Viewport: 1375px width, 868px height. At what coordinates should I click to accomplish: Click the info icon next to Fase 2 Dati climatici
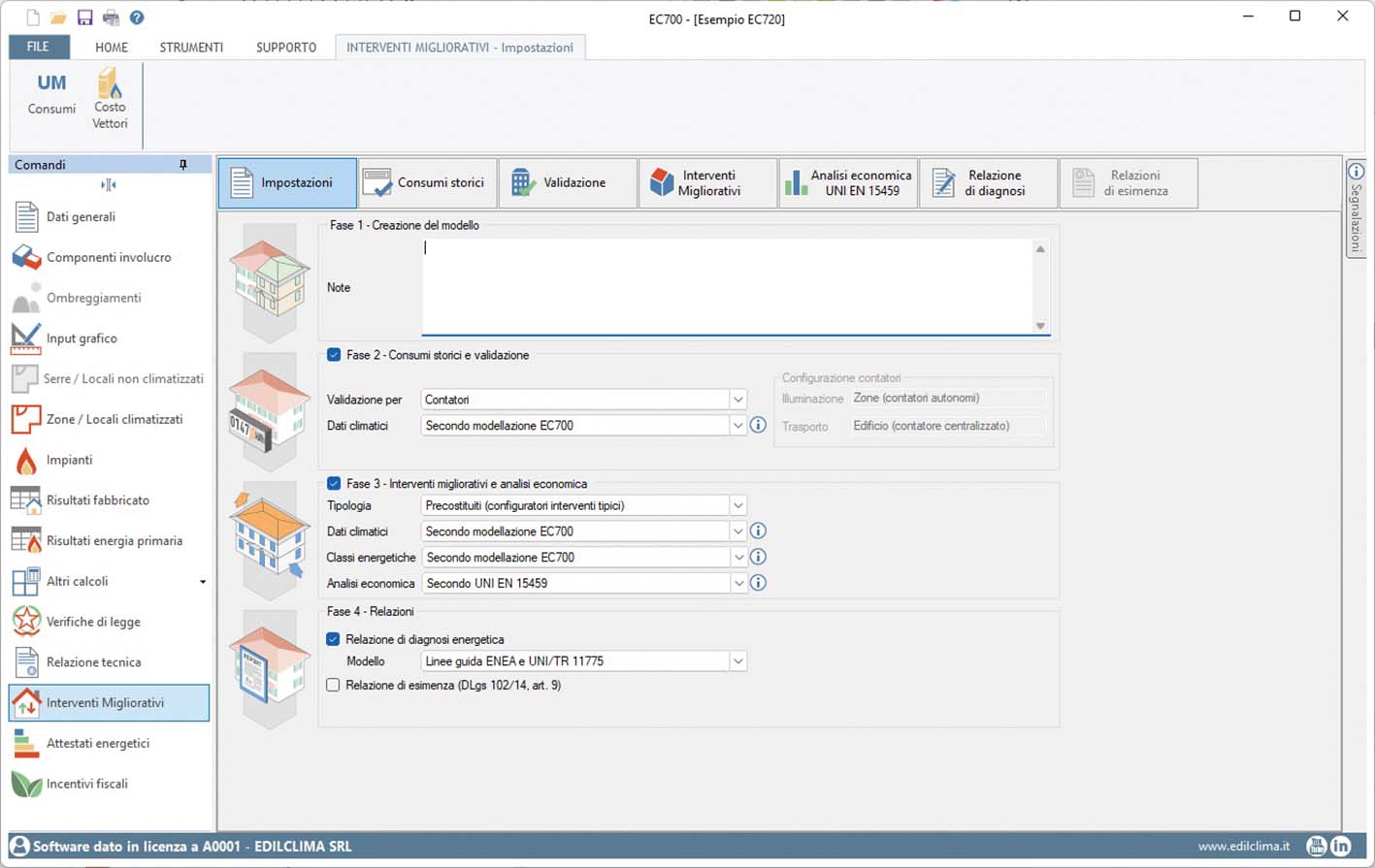(759, 425)
